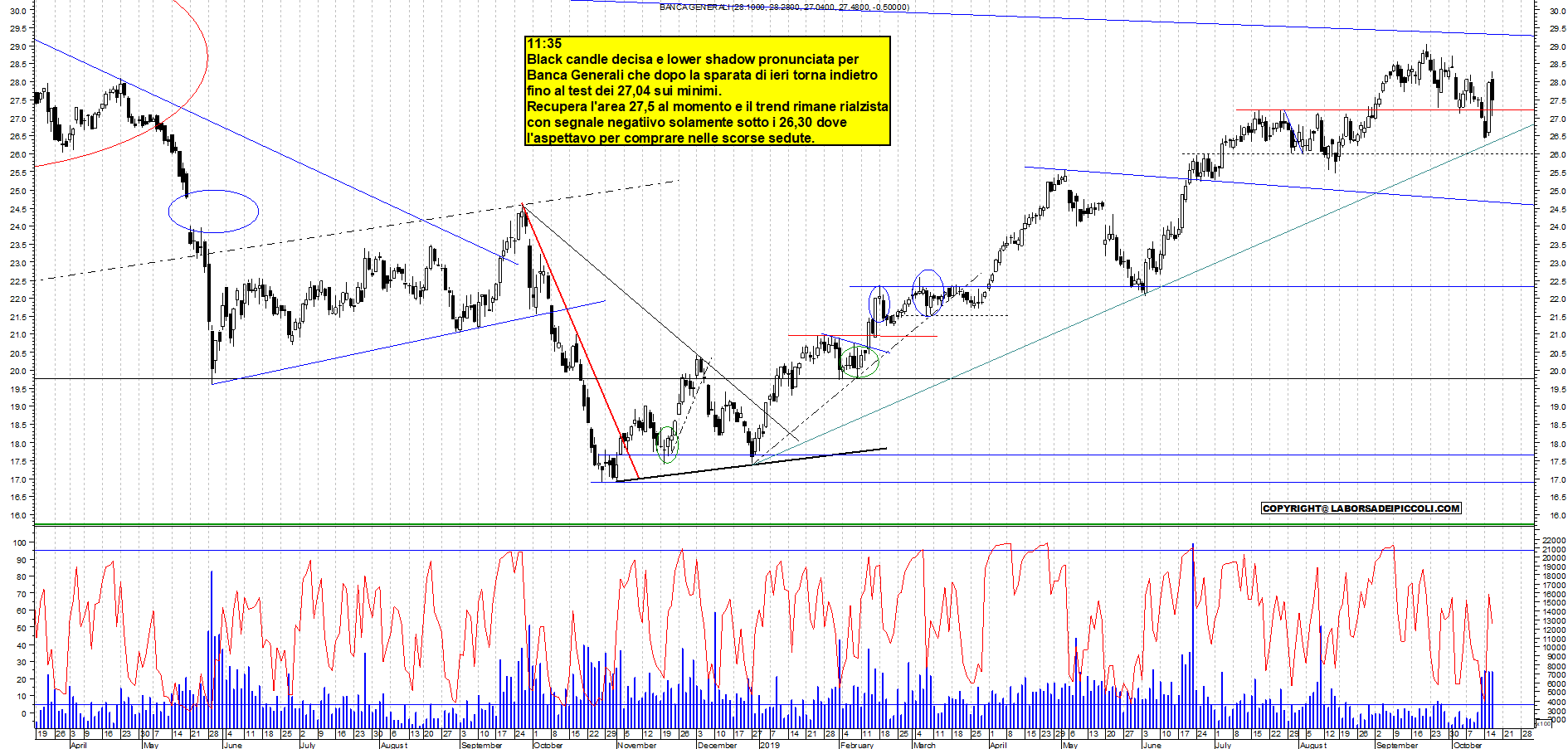The image size is (1568, 749).
Task: Click the March month label on the time axis
Action: coord(924,745)
